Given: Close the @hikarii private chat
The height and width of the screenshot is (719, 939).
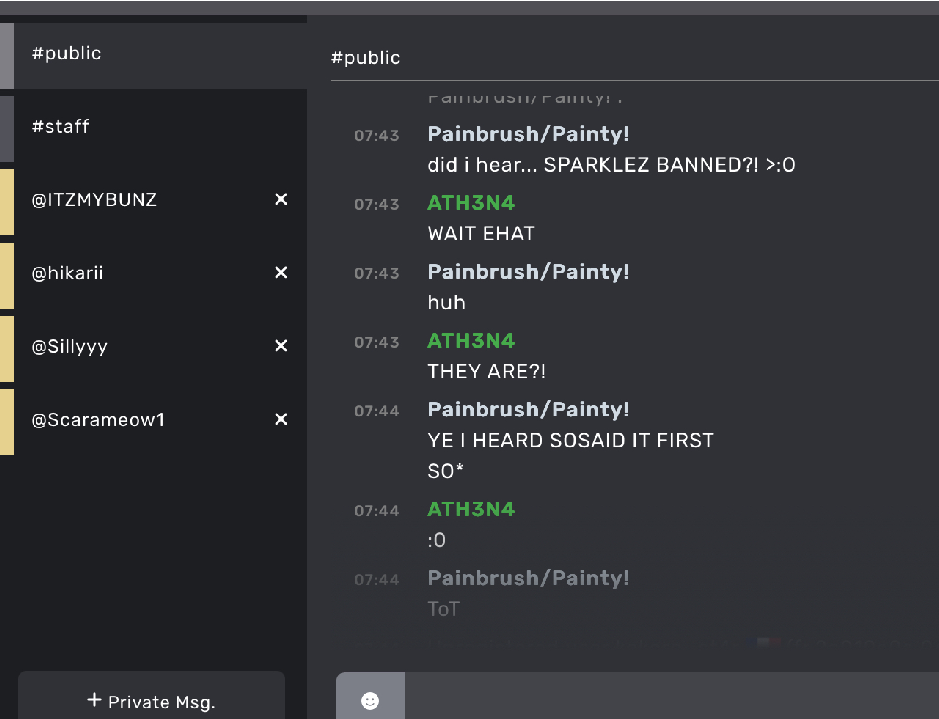Looking at the screenshot, I should click(281, 272).
